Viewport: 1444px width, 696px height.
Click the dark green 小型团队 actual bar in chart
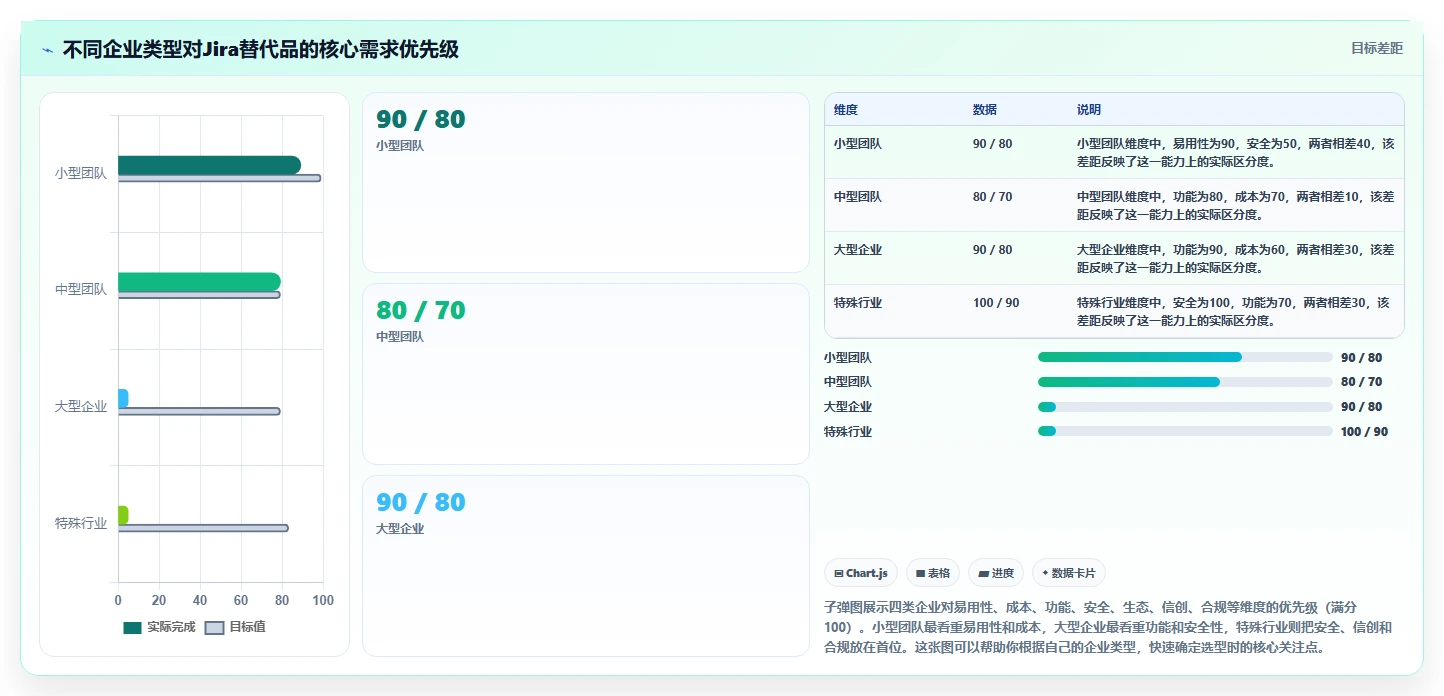click(x=209, y=165)
